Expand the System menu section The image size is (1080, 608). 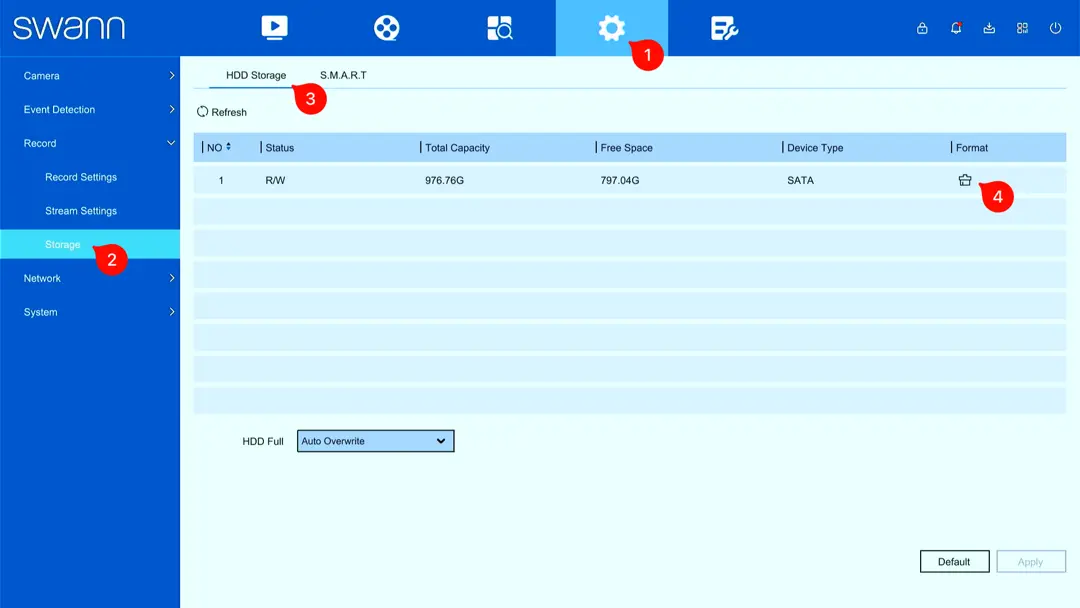point(90,312)
